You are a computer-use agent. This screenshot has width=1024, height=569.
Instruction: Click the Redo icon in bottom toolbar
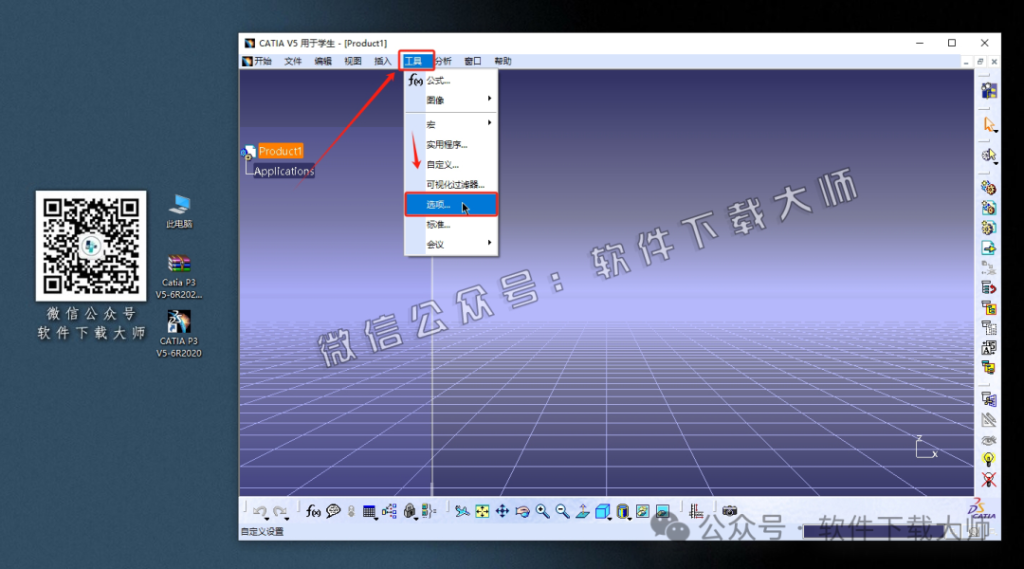[x=280, y=511]
